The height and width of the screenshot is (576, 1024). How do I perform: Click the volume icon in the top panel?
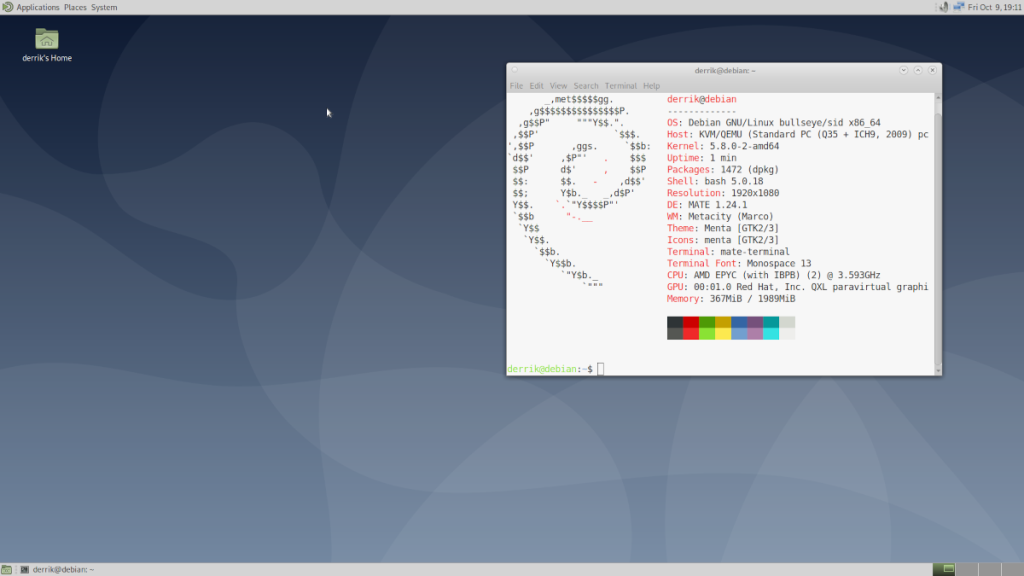pos(943,6)
